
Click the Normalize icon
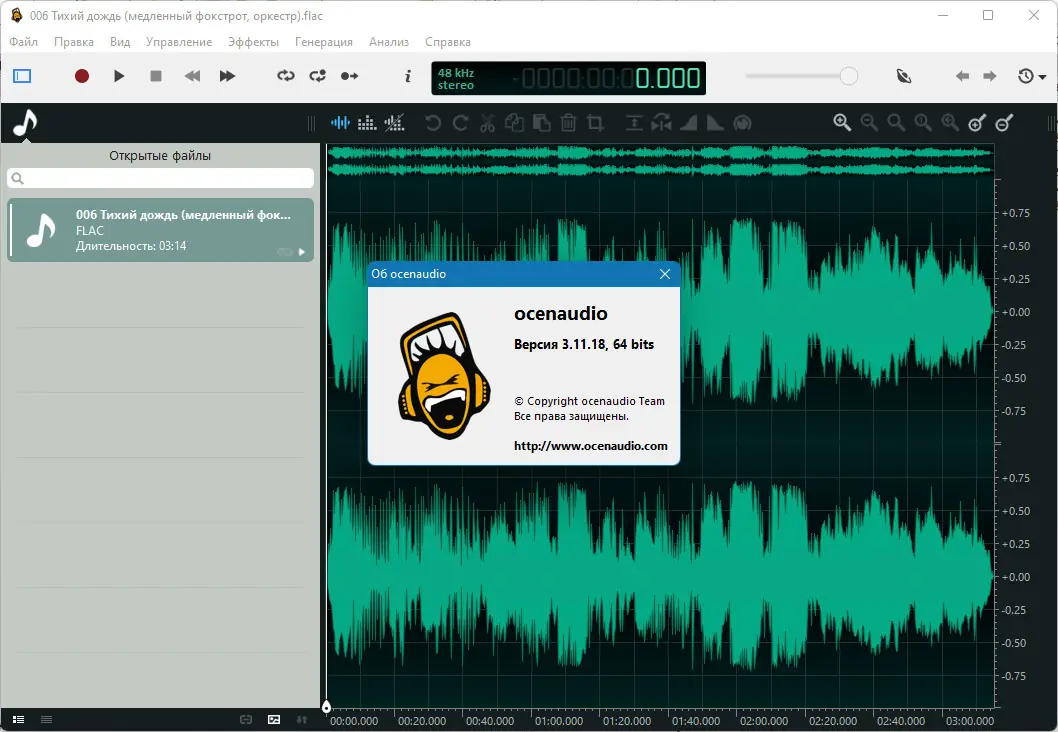coord(634,123)
